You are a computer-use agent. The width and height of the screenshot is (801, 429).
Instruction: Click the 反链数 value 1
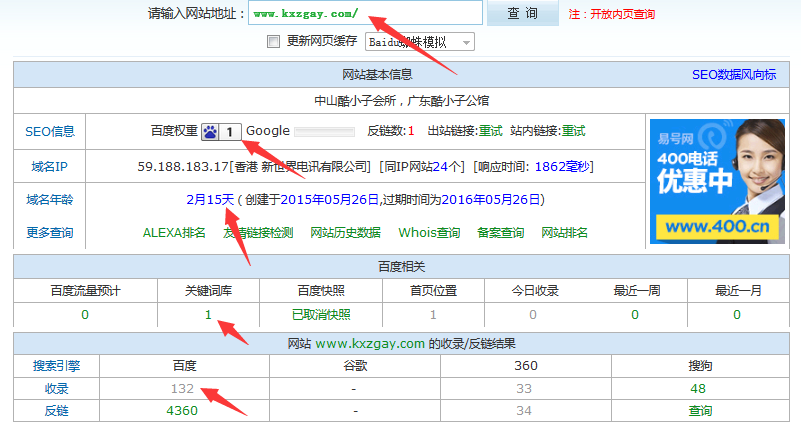coord(411,131)
